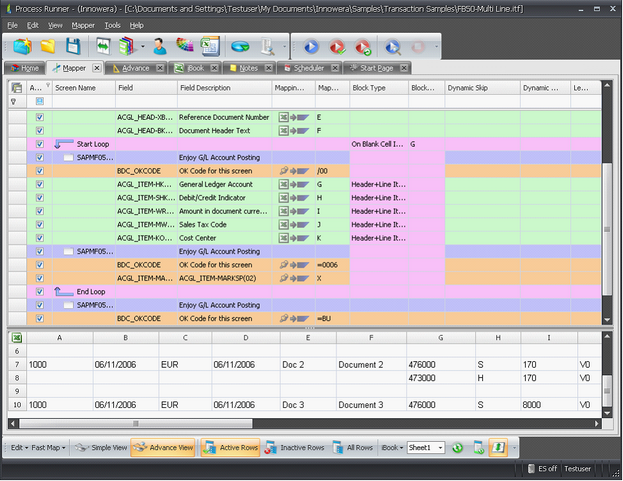Switch to the Scheduler tab
The height and width of the screenshot is (481, 623).
point(308,68)
